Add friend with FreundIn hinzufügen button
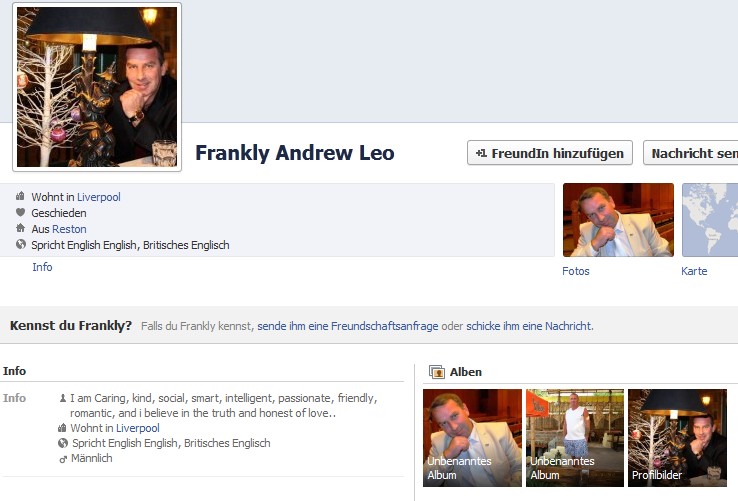The height and width of the screenshot is (501, 738). 550,153
